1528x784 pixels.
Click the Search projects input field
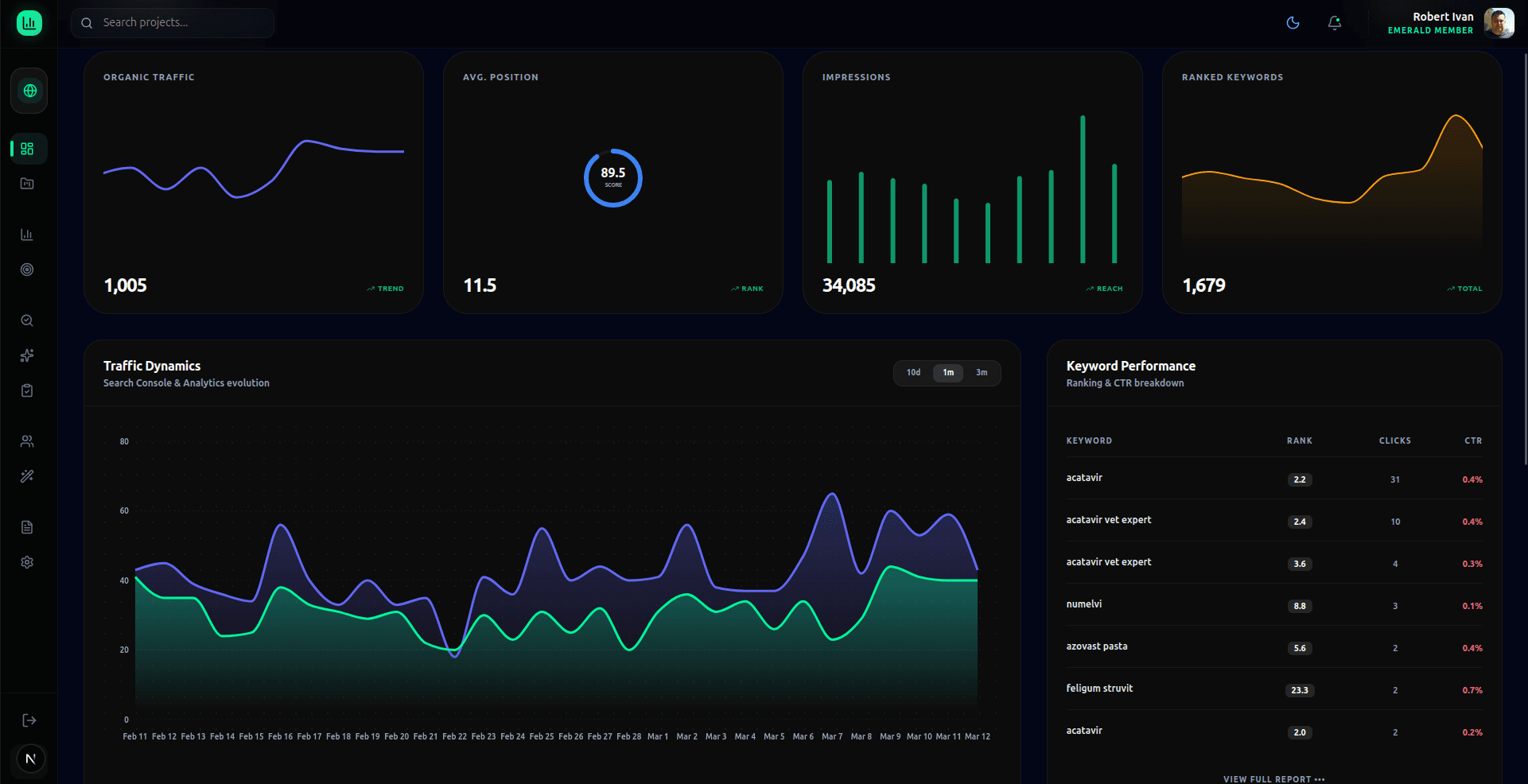click(x=172, y=22)
